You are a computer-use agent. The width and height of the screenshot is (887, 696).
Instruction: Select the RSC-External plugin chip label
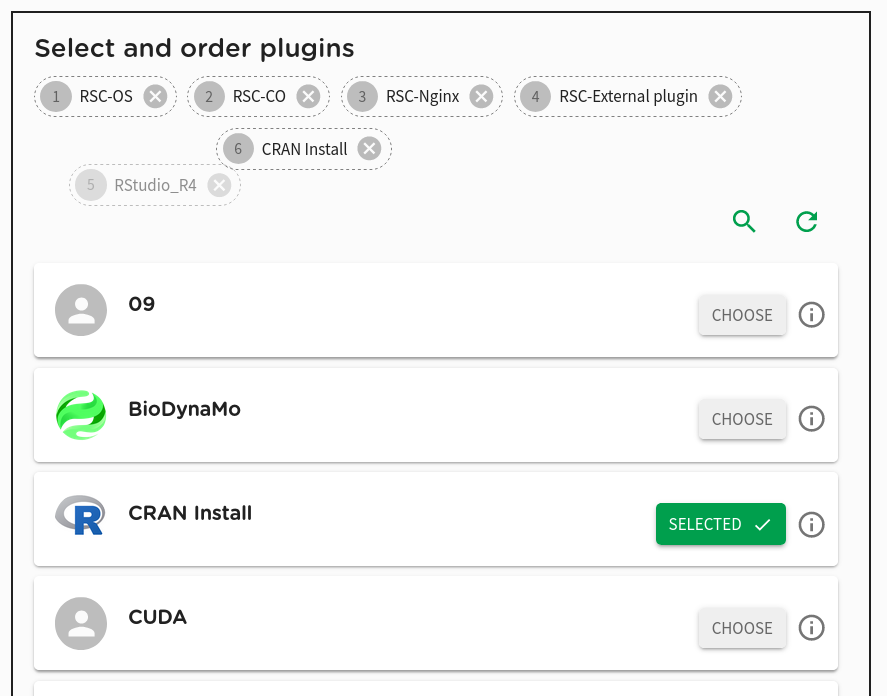coord(628,97)
